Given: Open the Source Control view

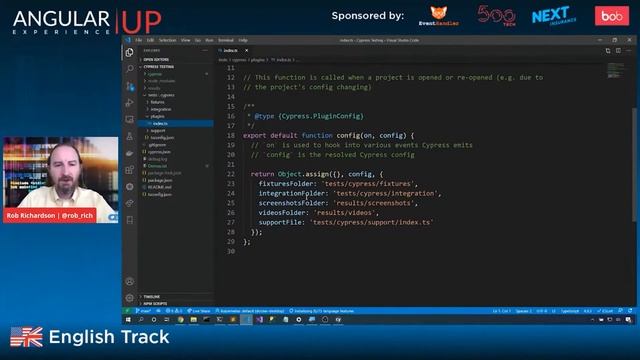Looking at the screenshot, I should (130, 86).
